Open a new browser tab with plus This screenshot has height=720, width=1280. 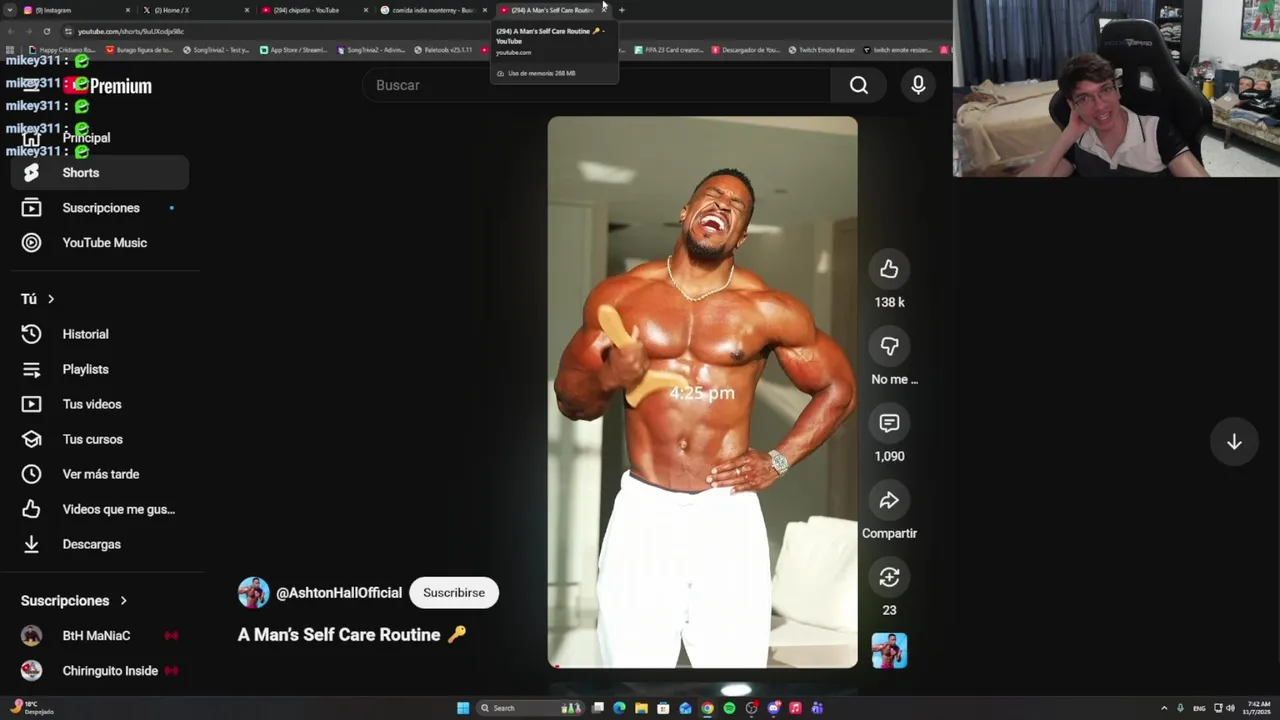click(x=621, y=10)
